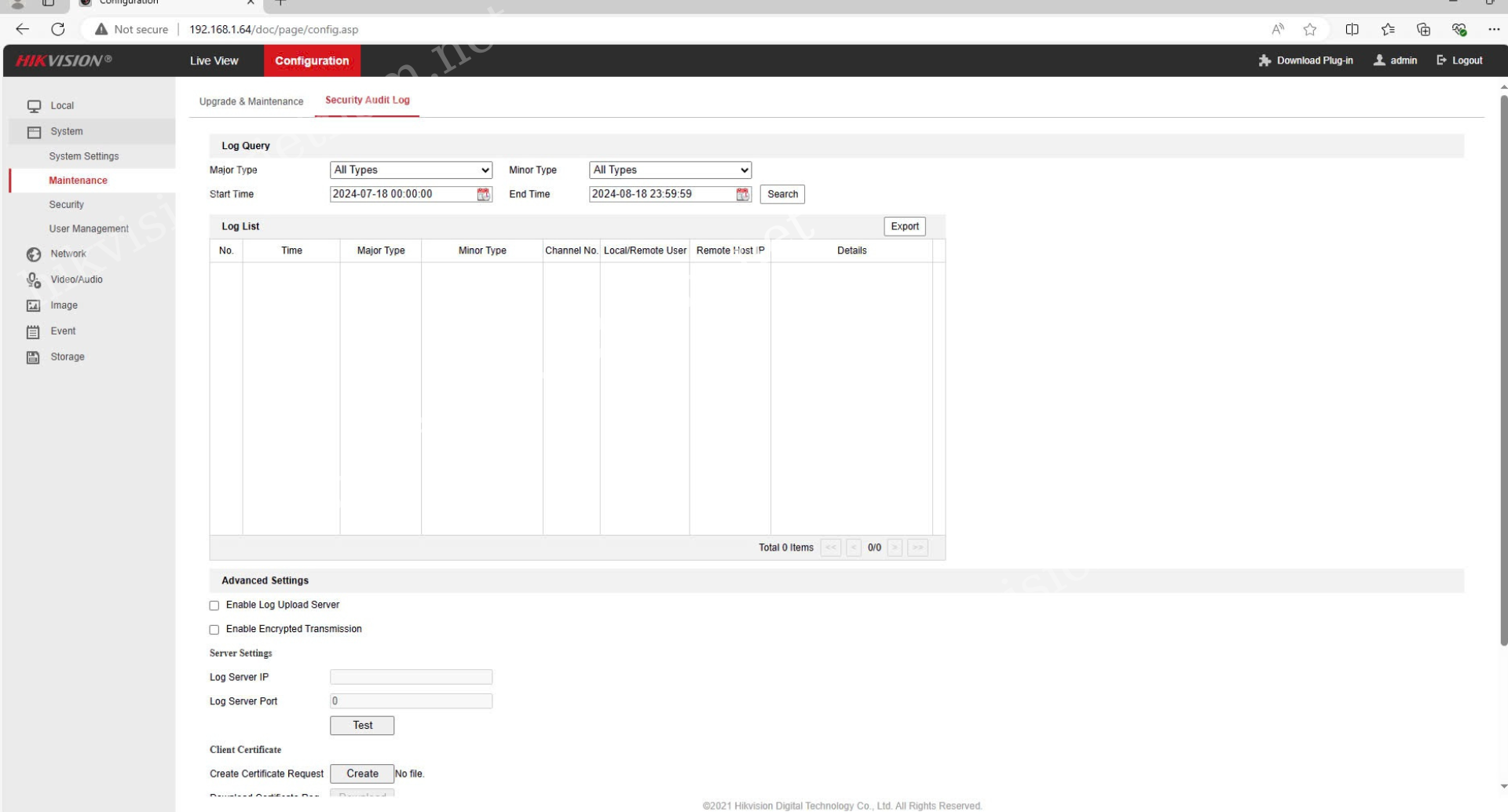Click the Network globe icon in sidebar
The height and width of the screenshot is (812, 1508).
(x=34, y=254)
